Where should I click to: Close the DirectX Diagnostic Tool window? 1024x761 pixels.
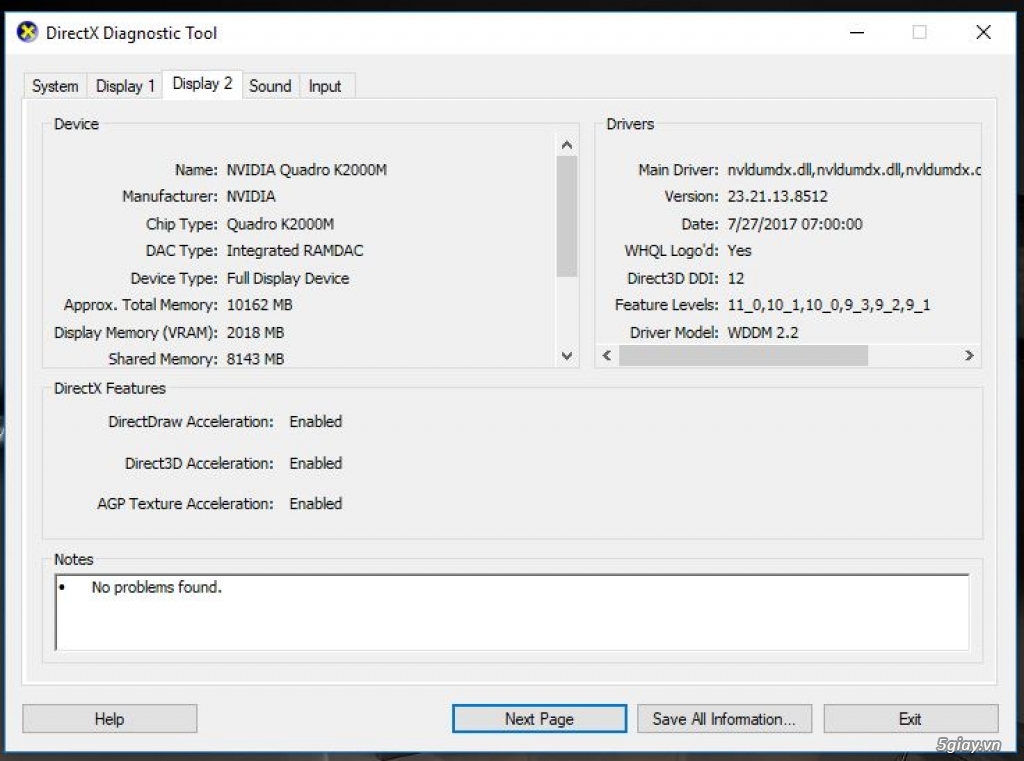pos(984,32)
